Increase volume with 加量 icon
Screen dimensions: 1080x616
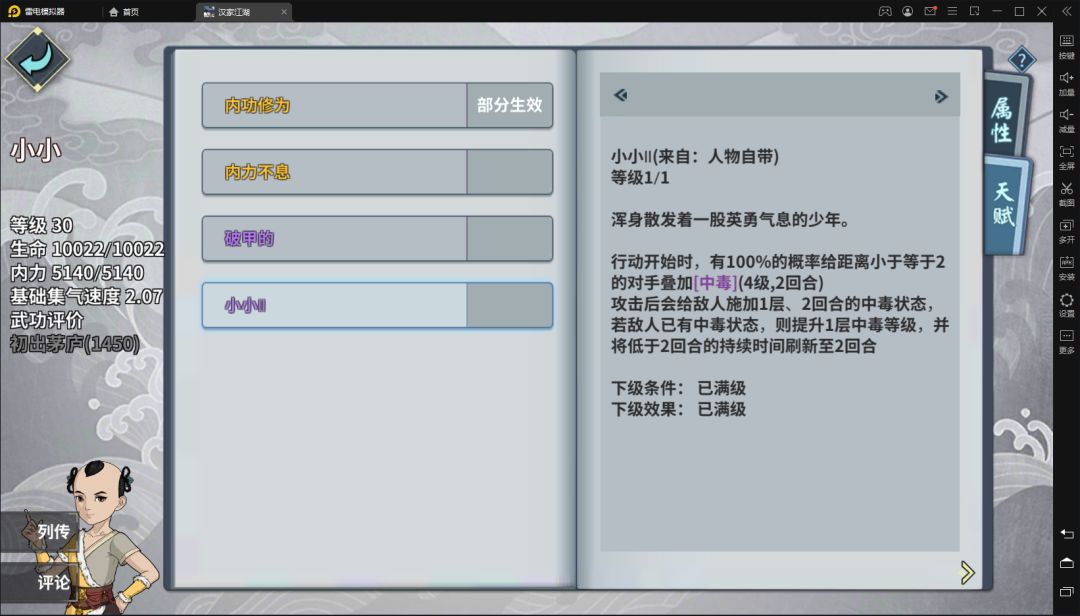coord(1066,83)
